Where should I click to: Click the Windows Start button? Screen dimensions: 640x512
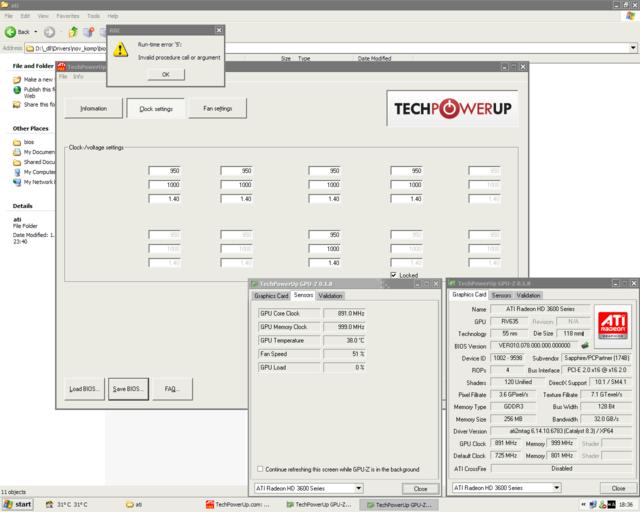pyautogui.click(x=18, y=505)
